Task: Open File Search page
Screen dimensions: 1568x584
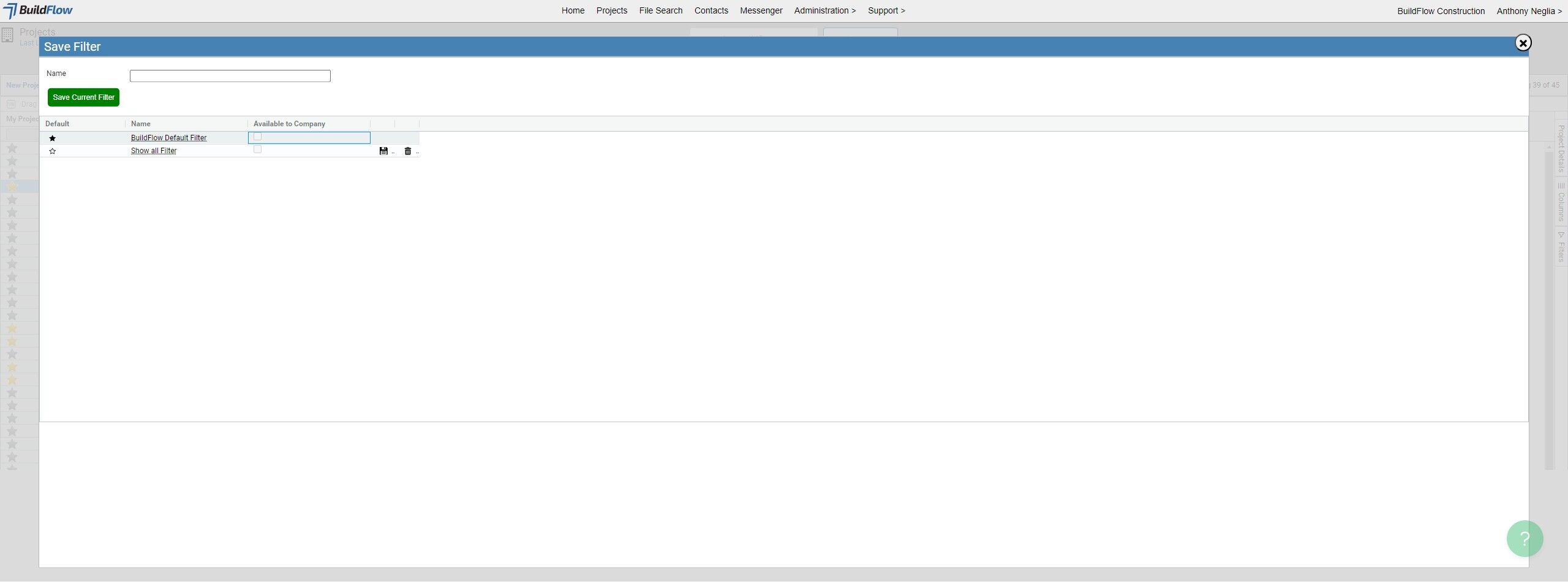Action: pyautogui.click(x=660, y=10)
